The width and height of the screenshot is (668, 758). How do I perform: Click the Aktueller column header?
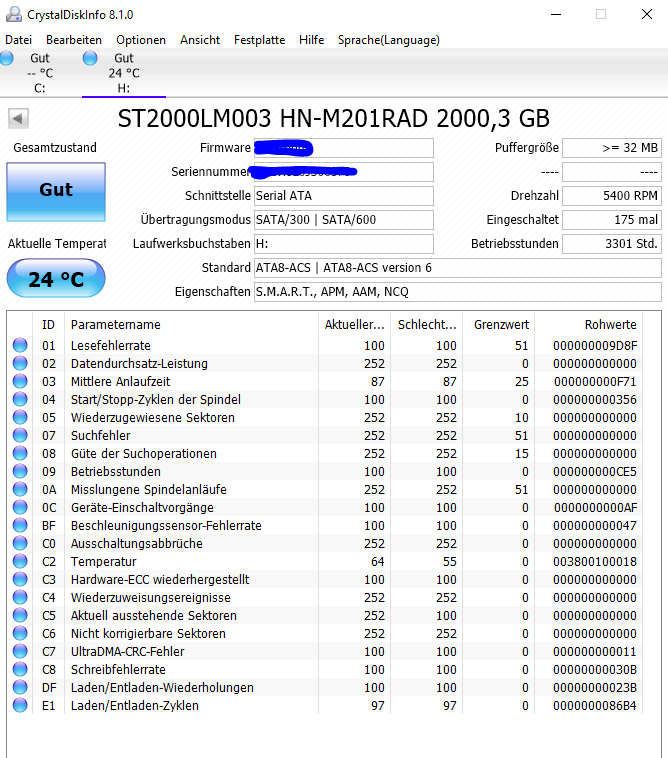(x=354, y=324)
